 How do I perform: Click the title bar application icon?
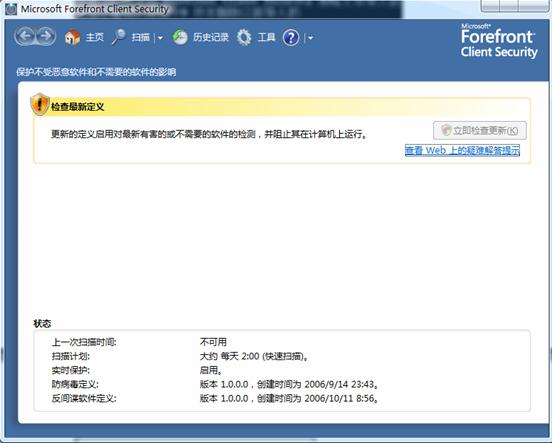click(11, 9)
